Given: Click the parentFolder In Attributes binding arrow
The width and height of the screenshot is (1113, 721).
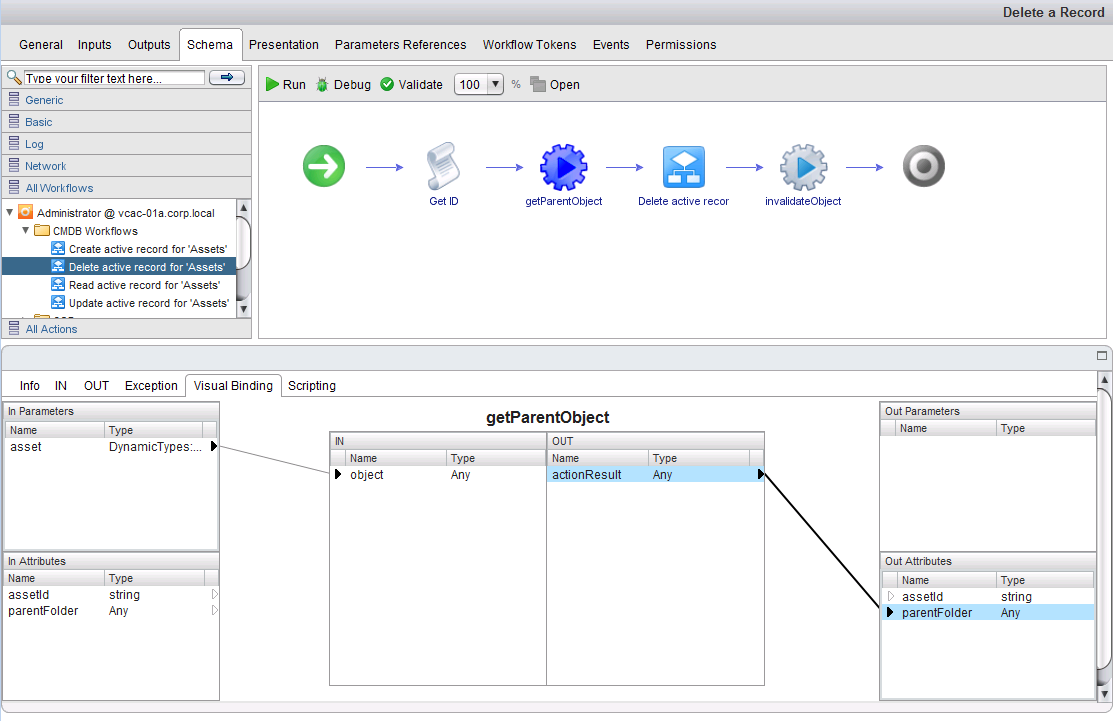Looking at the screenshot, I should [x=214, y=610].
